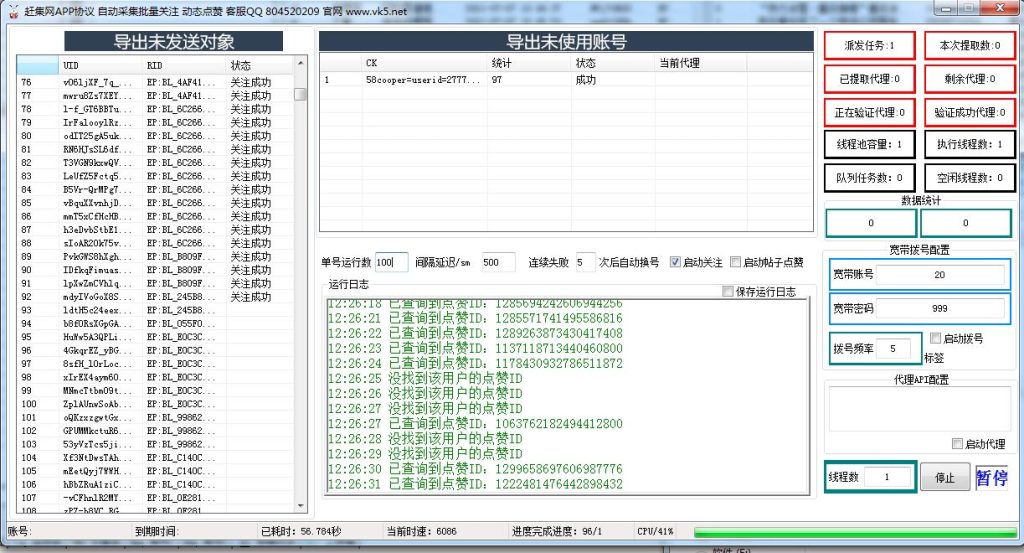Select list row number 76
Image resolution: width=1024 pixels, height=553 pixels.
pos(155,82)
